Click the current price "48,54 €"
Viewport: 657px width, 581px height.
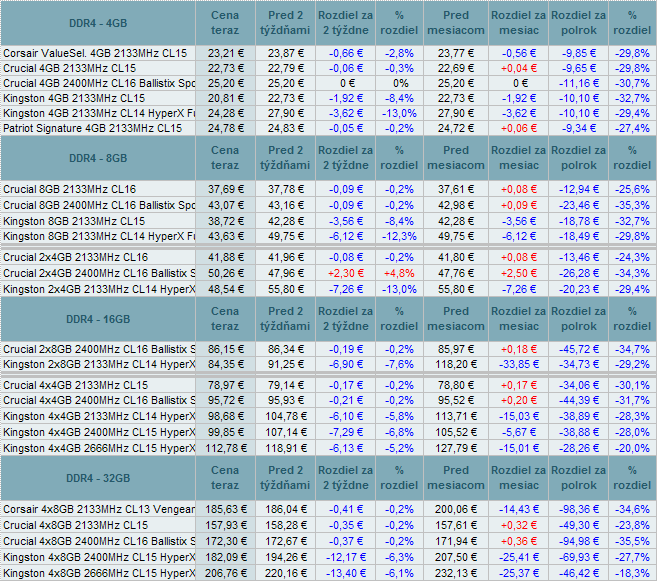[x=225, y=289]
